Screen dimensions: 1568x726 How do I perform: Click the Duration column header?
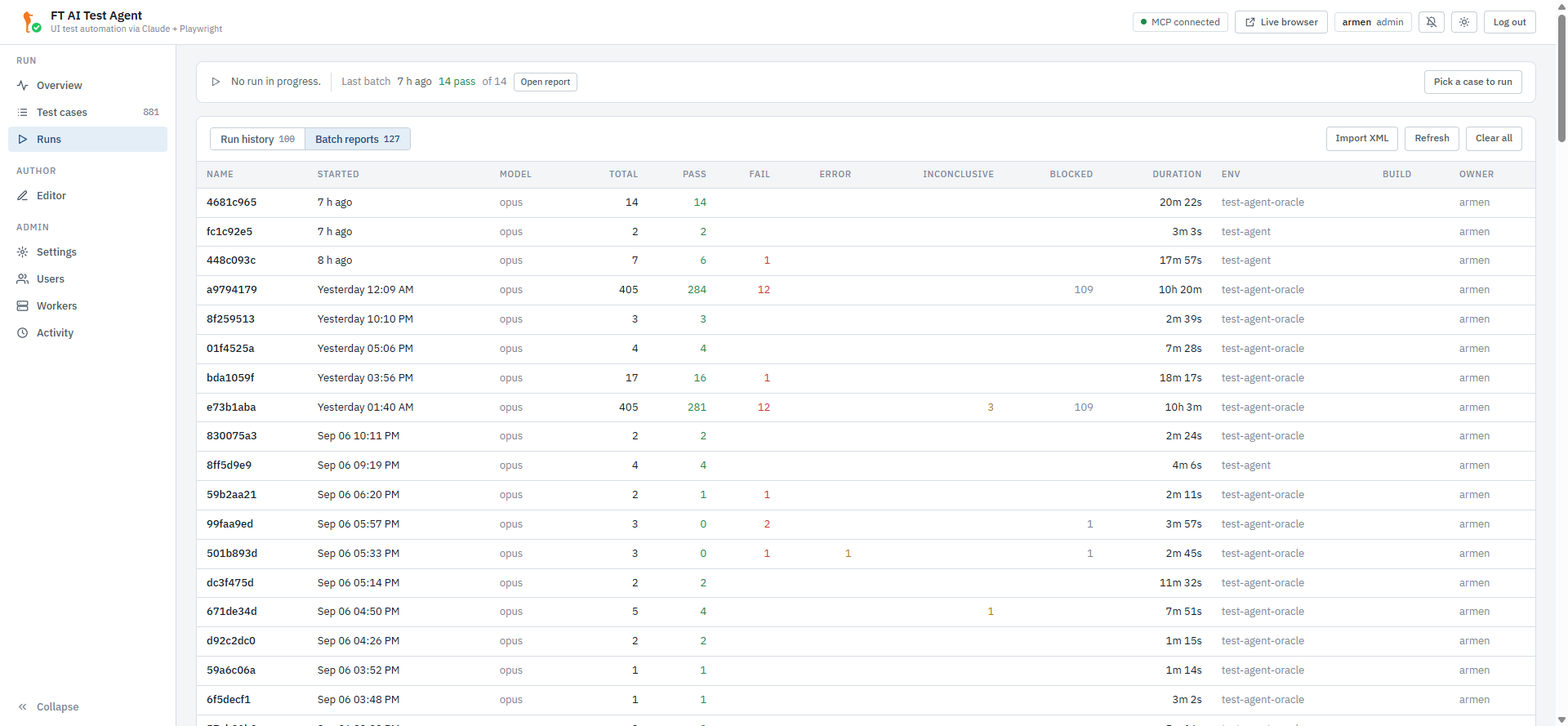1177,174
